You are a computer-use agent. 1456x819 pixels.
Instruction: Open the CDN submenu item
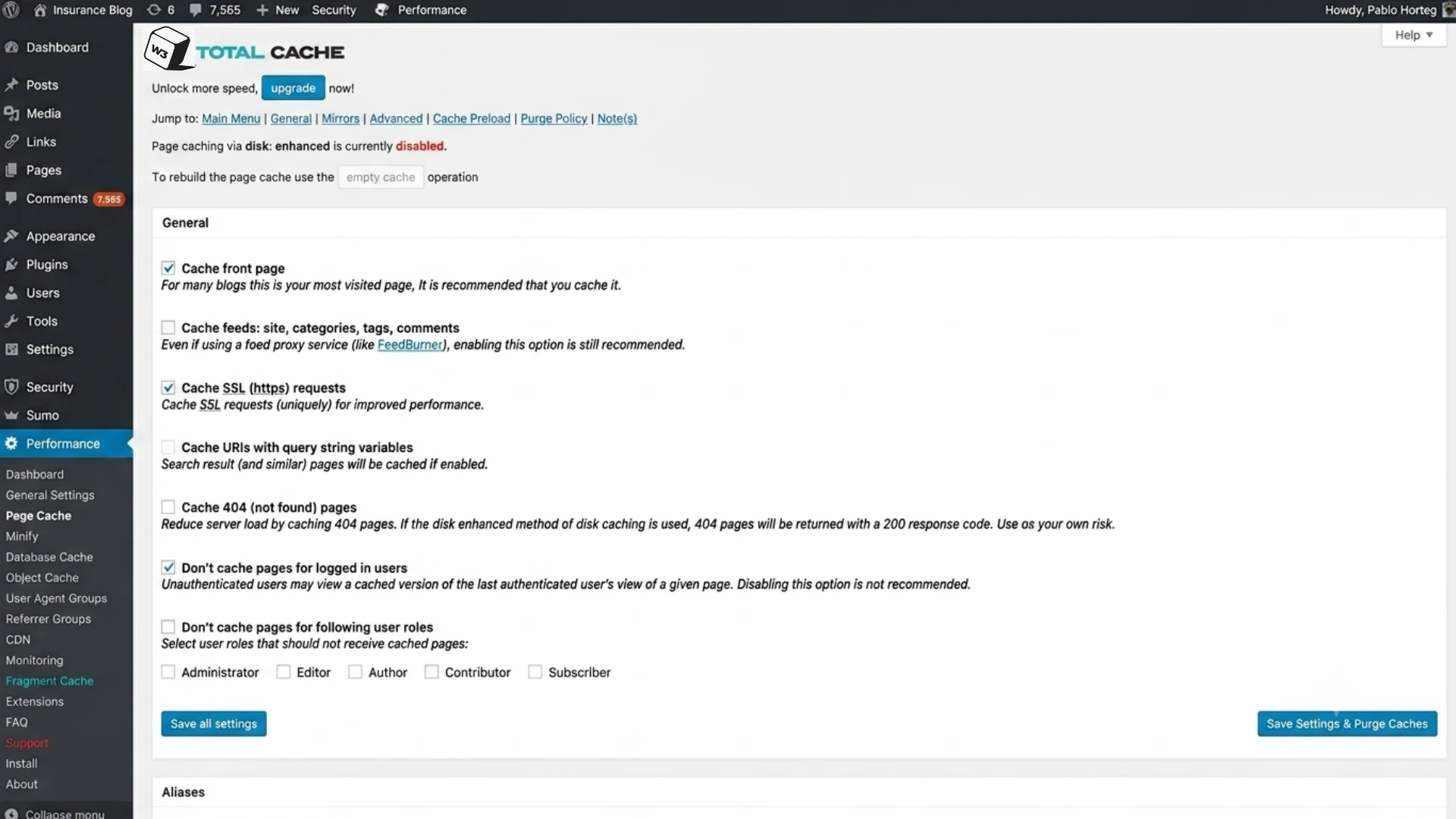pos(18,640)
